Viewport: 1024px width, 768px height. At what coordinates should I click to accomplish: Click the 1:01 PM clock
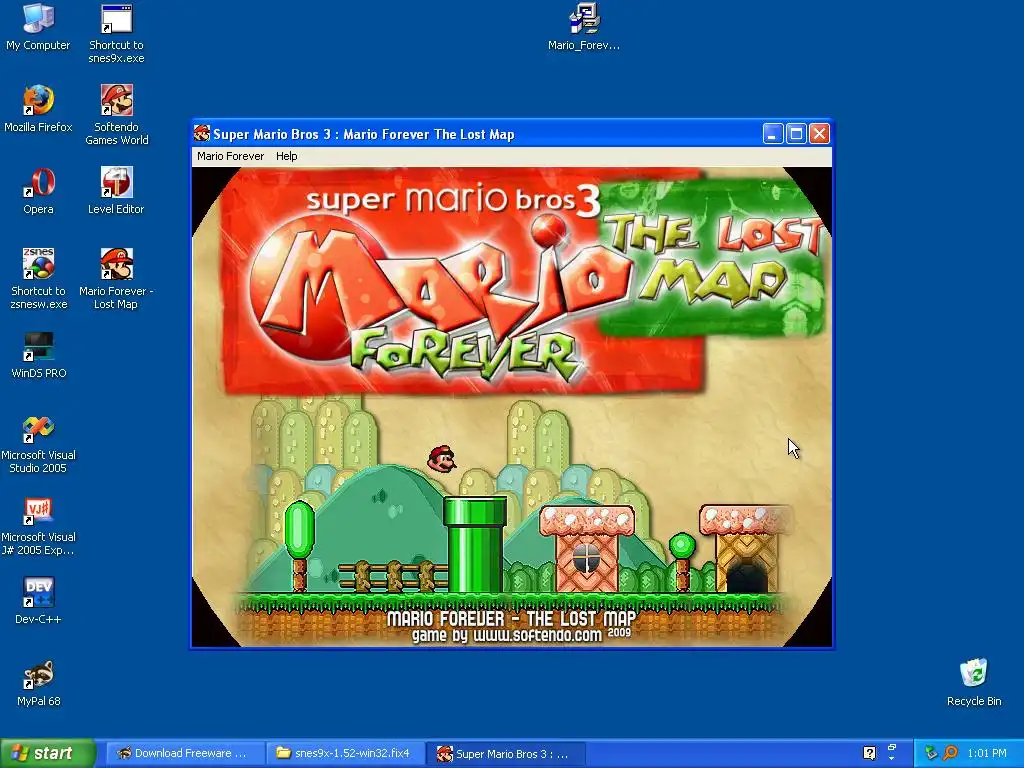coord(987,753)
